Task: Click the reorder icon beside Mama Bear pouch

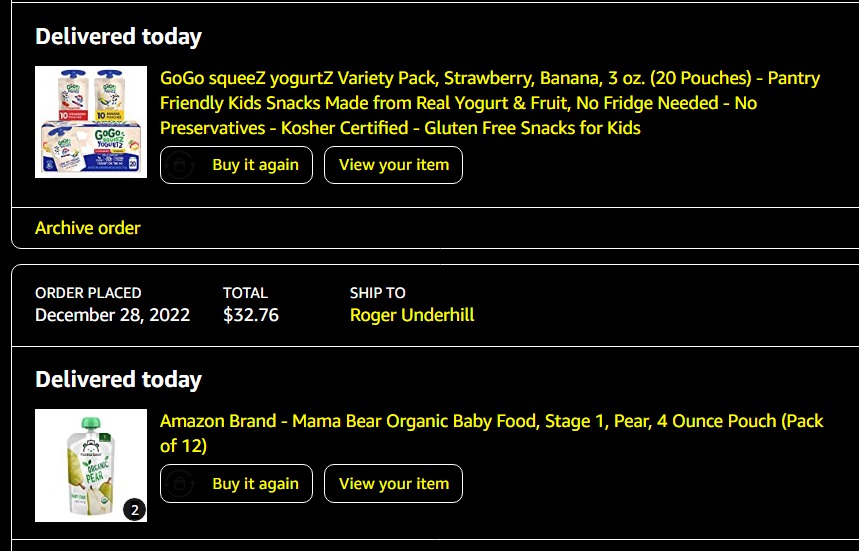Action: [x=179, y=484]
